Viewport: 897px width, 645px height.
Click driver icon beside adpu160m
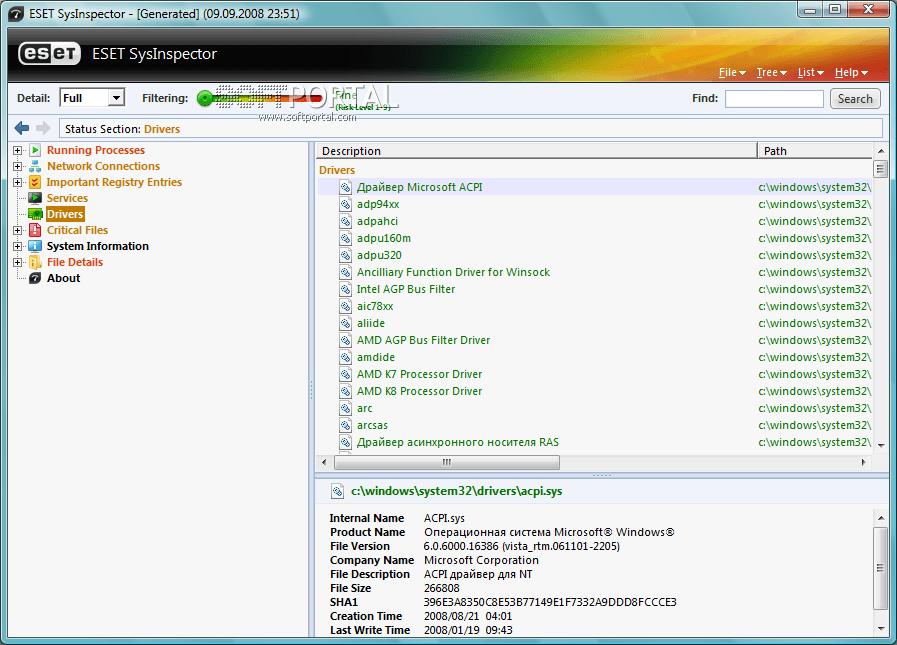click(346, 238)
